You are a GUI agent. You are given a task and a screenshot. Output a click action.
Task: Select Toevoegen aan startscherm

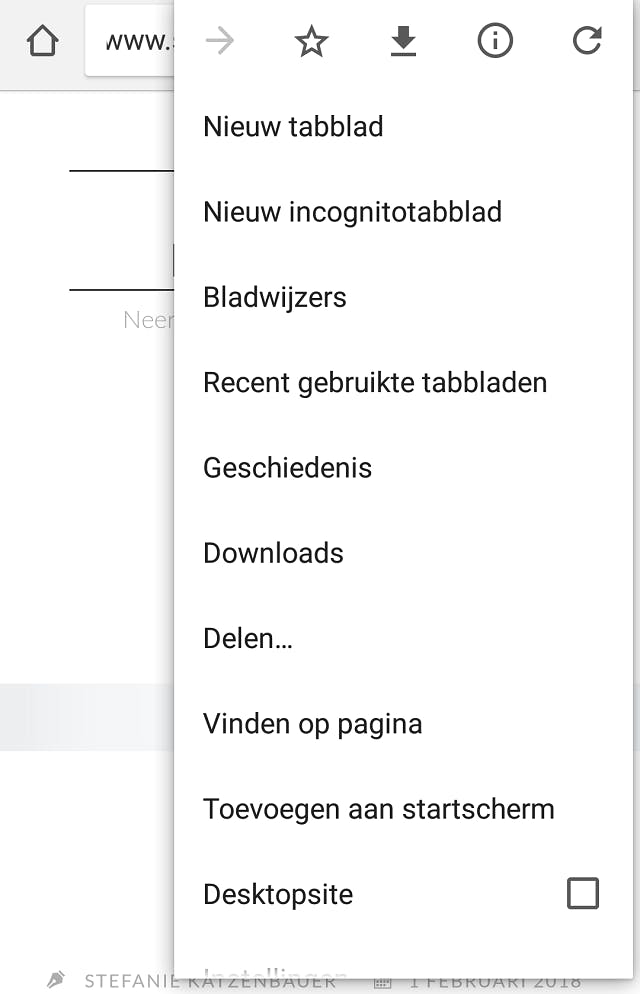378,808
